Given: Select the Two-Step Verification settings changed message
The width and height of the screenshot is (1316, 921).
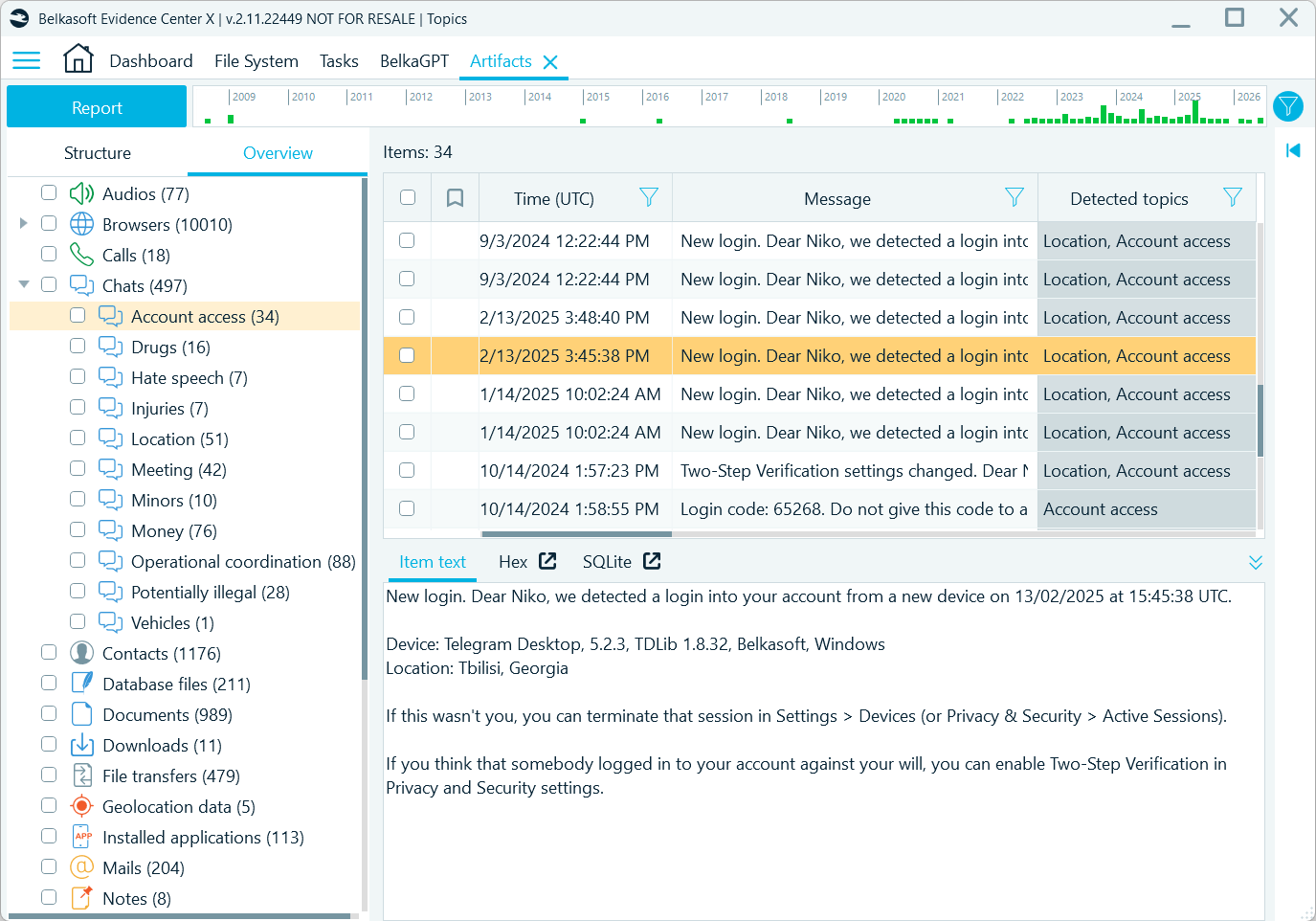Looking at the screenshot, I should tap(855, 471).
